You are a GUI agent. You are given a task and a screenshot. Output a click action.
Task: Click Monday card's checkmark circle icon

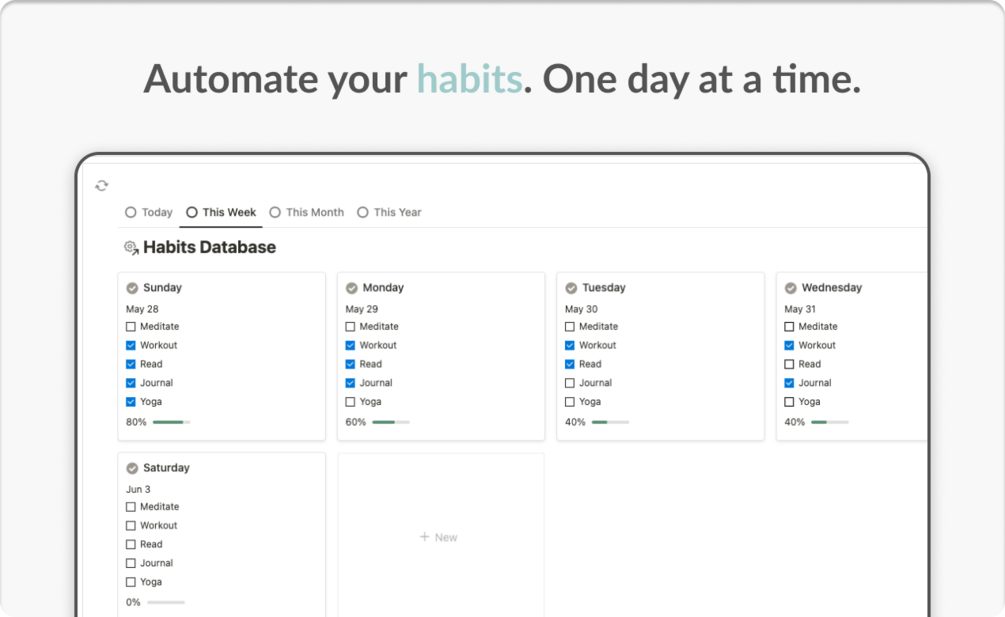click(351, 288)
